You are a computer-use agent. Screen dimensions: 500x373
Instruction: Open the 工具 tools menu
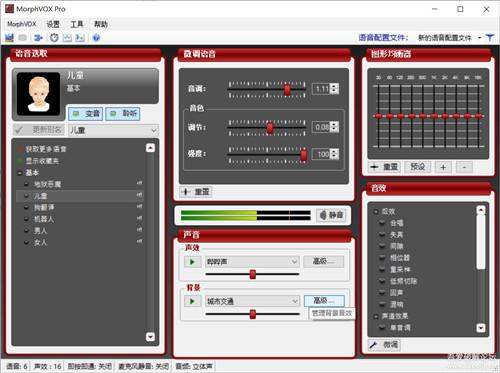[x=77, y=24]
